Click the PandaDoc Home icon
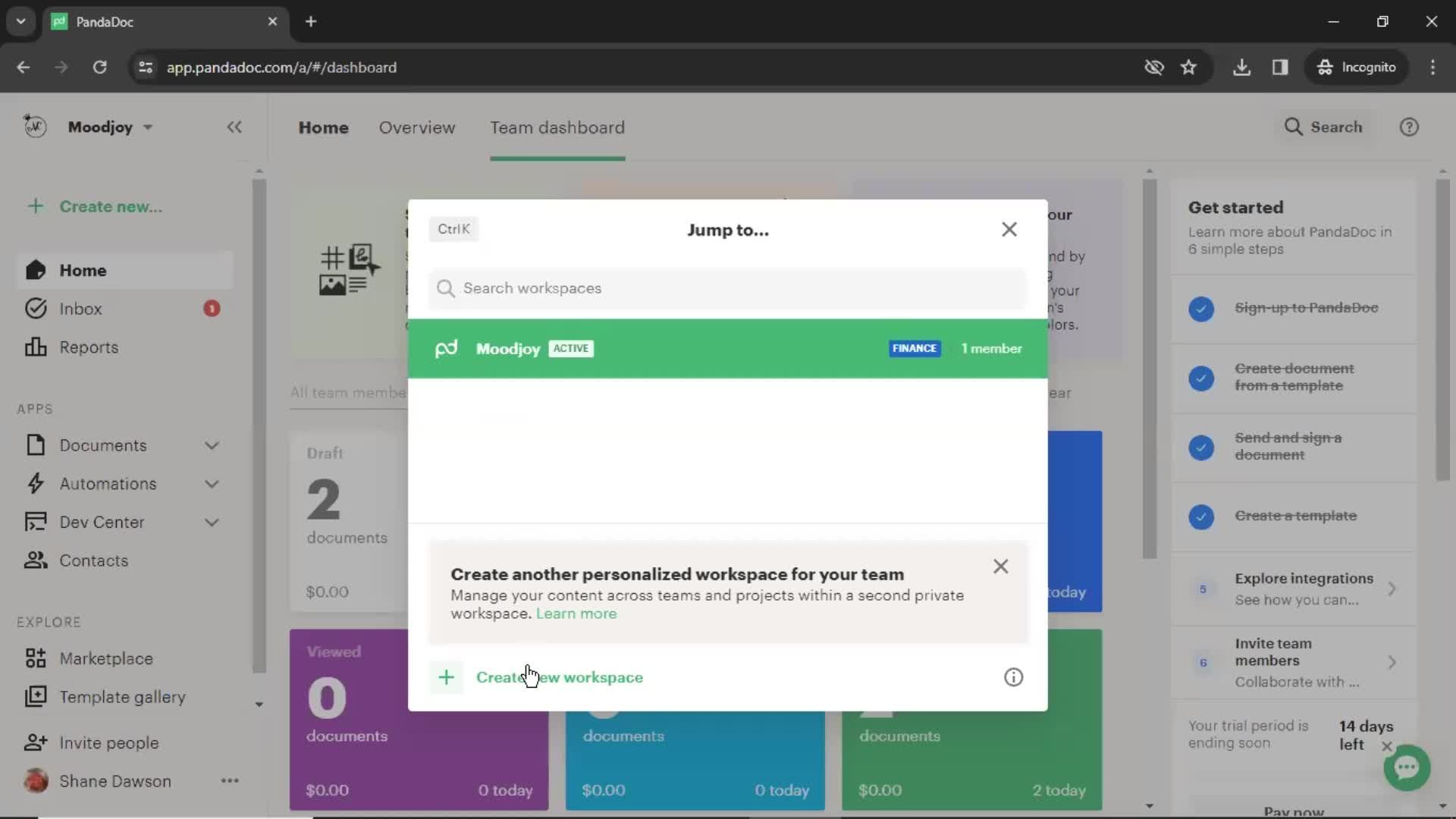 coord(36,270)
